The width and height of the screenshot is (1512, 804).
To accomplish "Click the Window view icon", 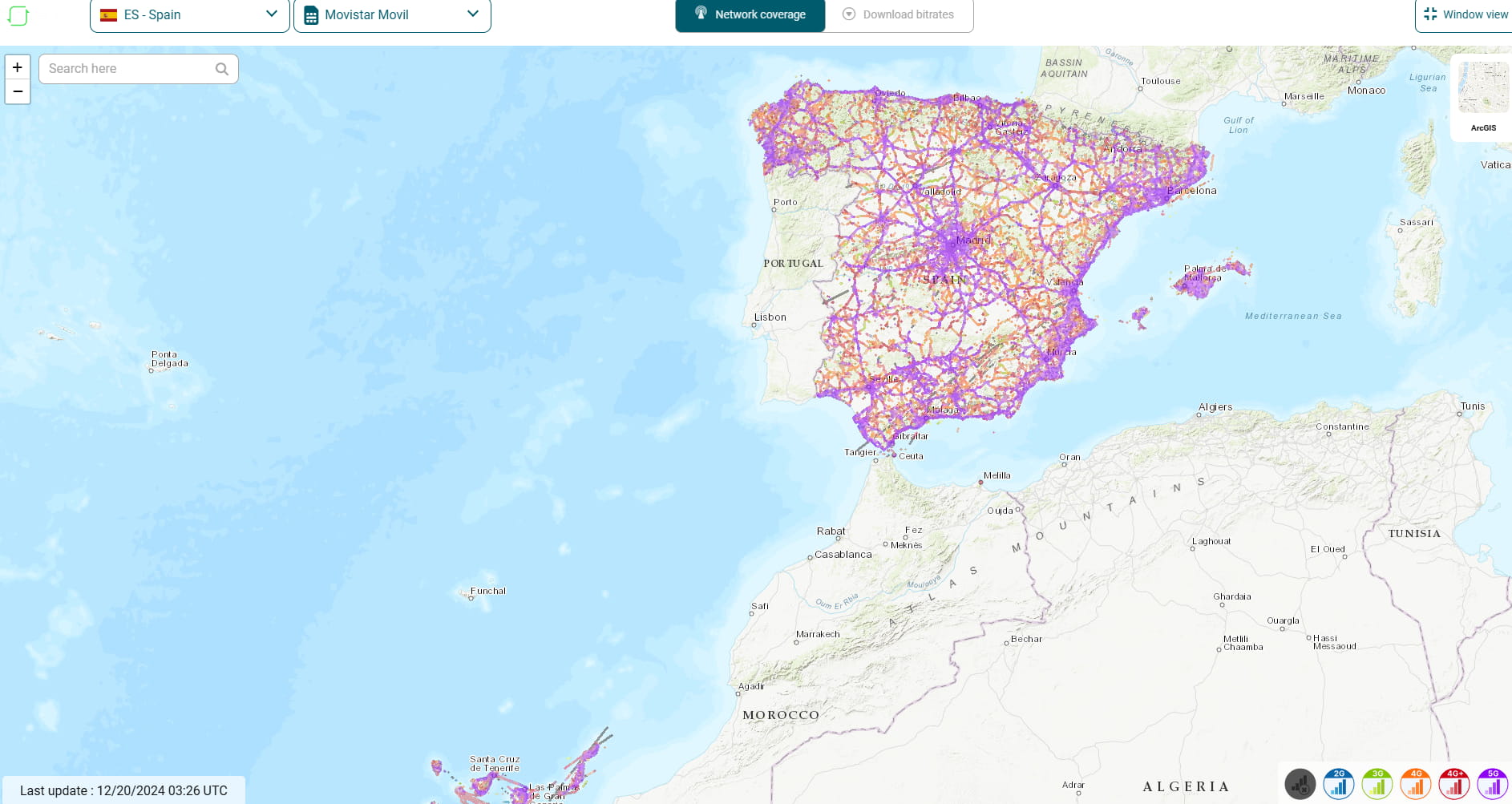I will click(x=1430, y=14).
